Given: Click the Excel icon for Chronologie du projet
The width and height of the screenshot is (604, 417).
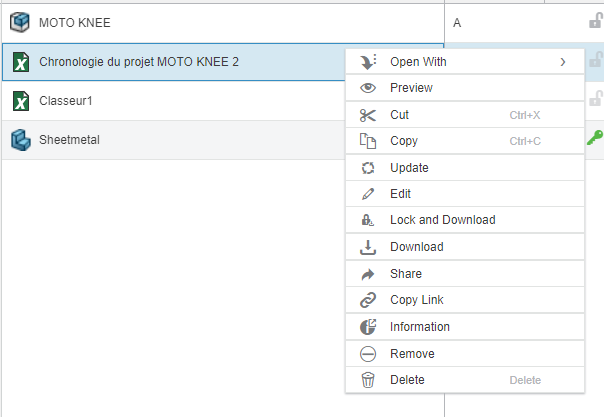Looking at the screenshot, I should coord(20,62).
